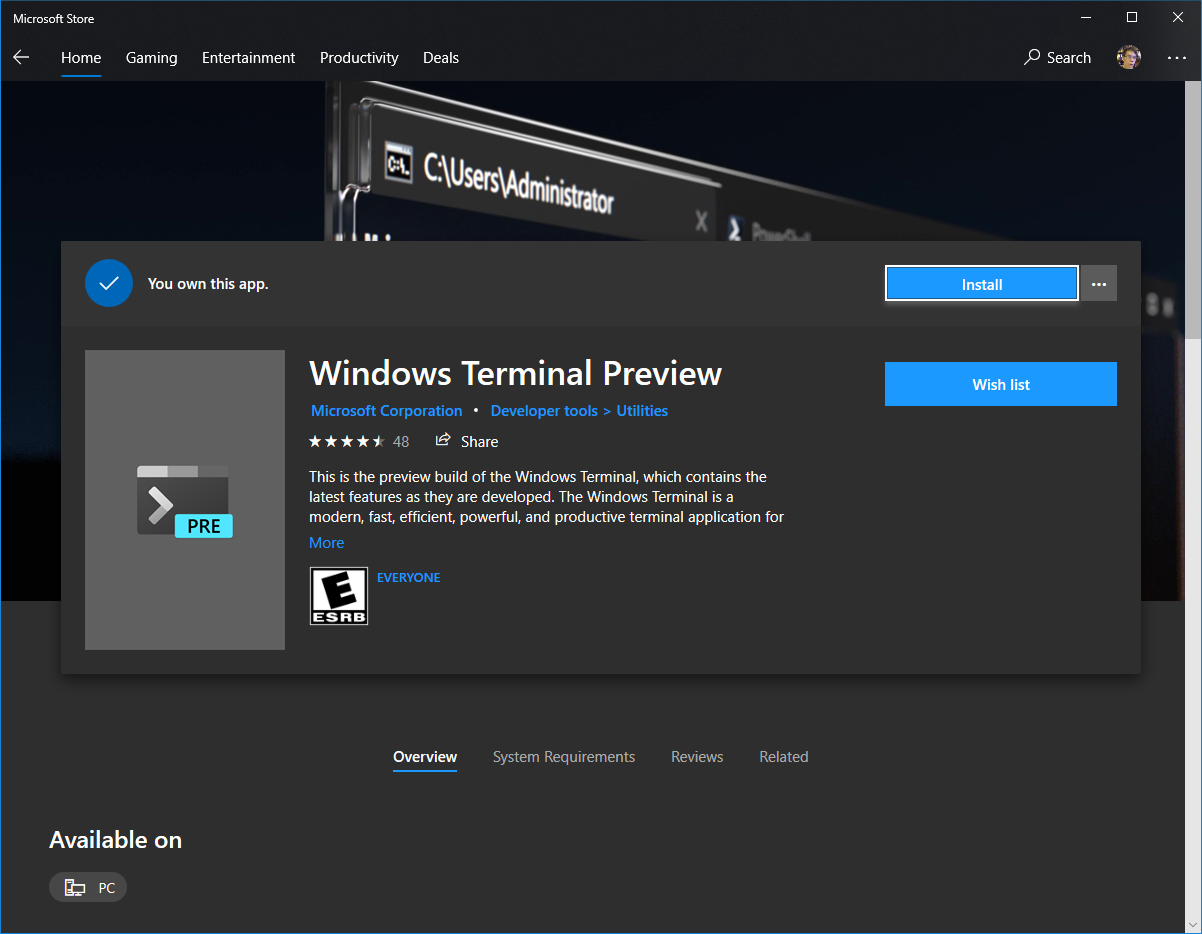Add the app to your Wish list
Viewport: 1202px width, 934px height.
[1000, 384]
